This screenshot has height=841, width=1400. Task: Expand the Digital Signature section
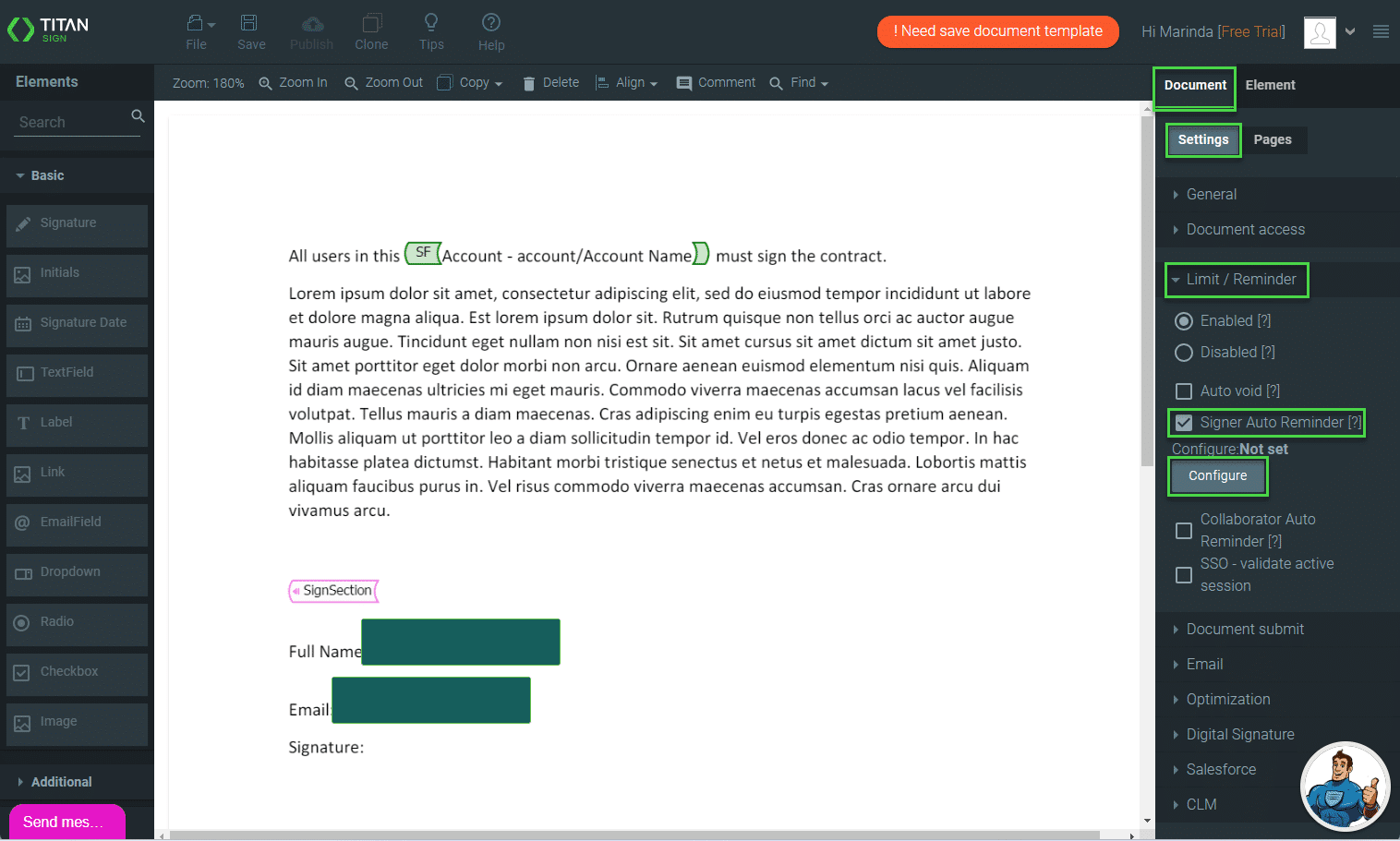[x=1239, y=735]
